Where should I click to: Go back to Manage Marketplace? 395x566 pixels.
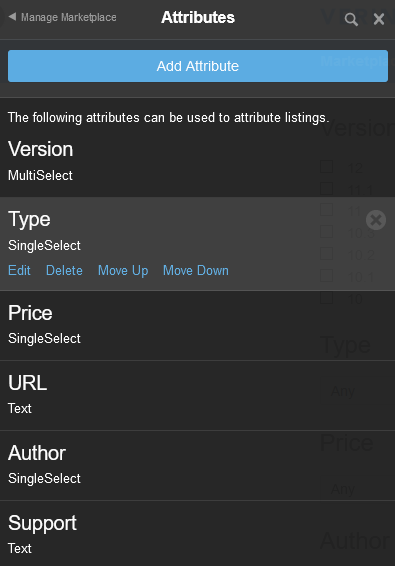pos(69,17)
